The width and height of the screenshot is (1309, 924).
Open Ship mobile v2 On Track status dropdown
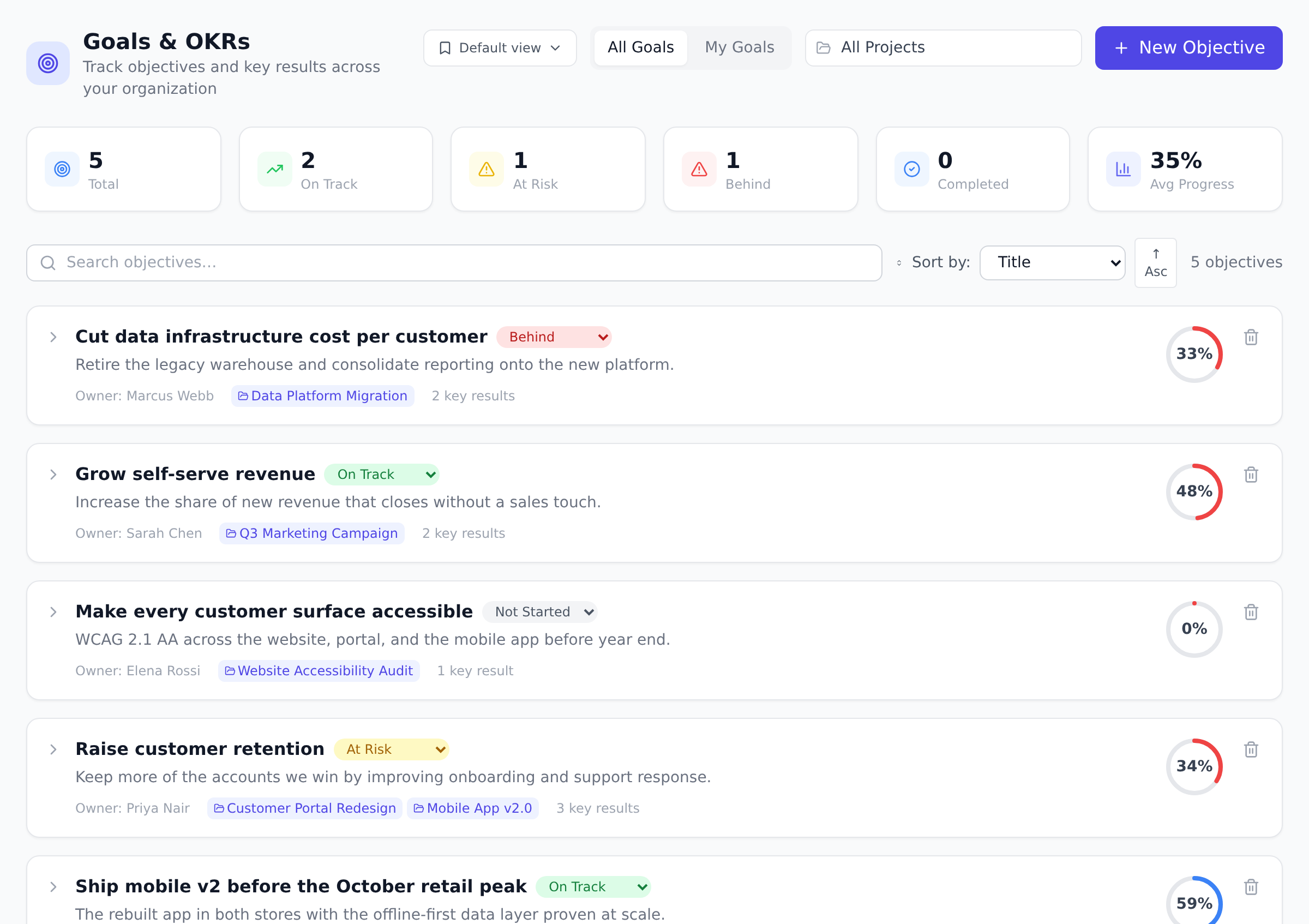[x=593, y=887]
